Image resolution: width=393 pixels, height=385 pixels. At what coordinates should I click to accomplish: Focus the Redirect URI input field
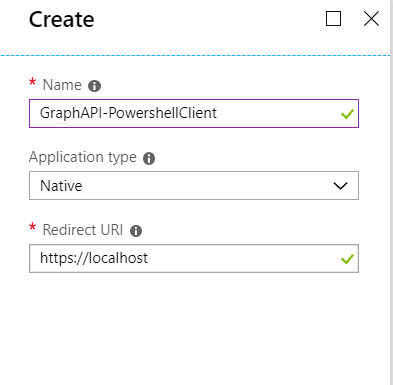[194, 258]
